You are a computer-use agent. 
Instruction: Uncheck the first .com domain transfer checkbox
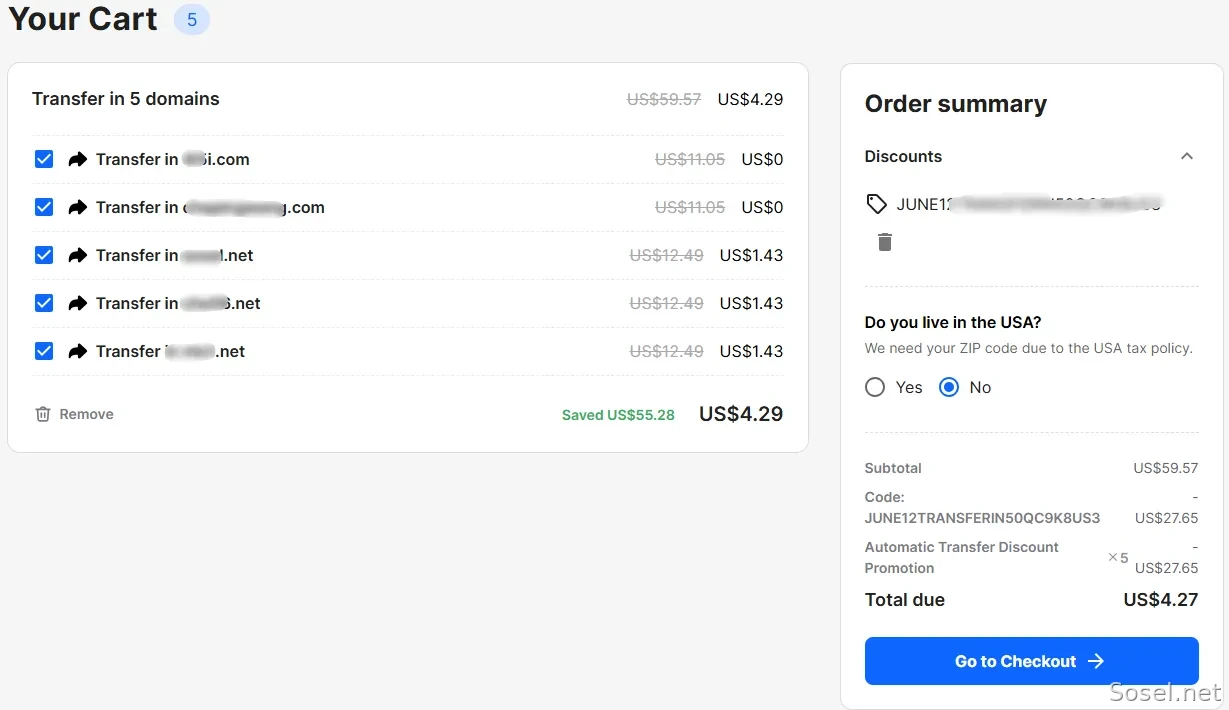[x=44, y=159]
